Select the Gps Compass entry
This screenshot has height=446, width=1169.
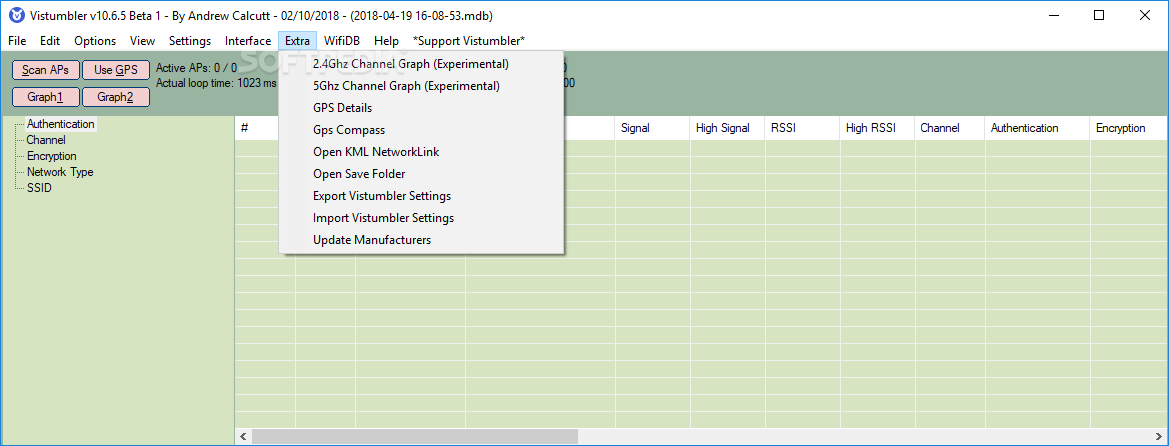[421, 130]
